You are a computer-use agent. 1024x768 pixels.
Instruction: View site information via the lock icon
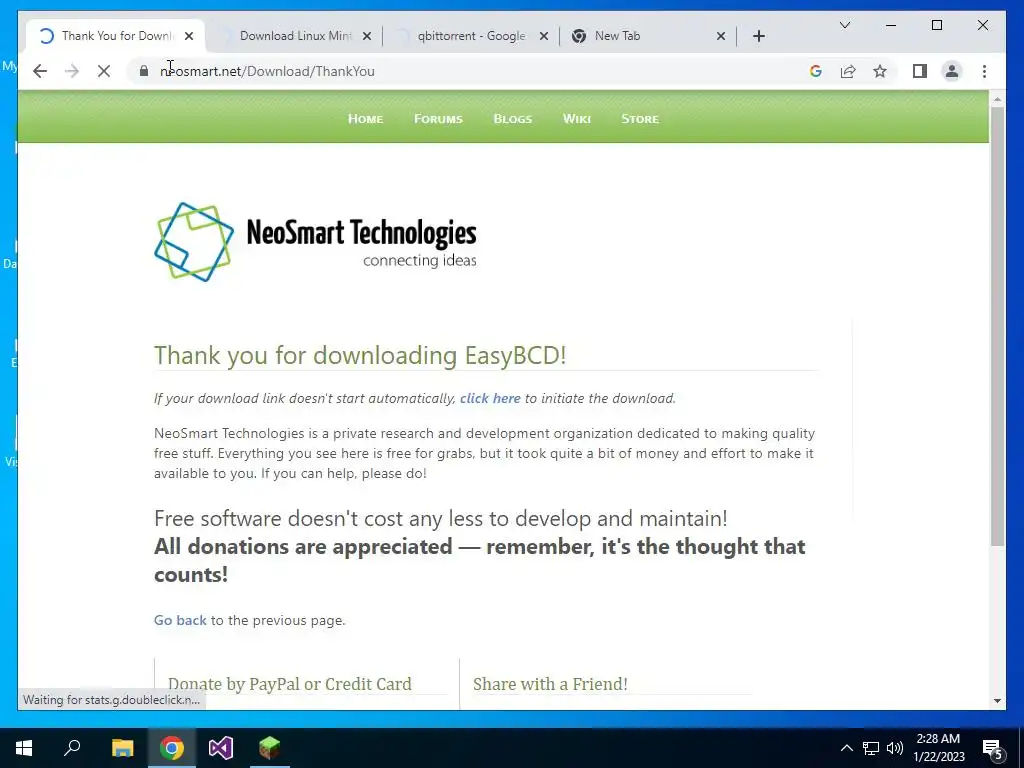point(144,71)
